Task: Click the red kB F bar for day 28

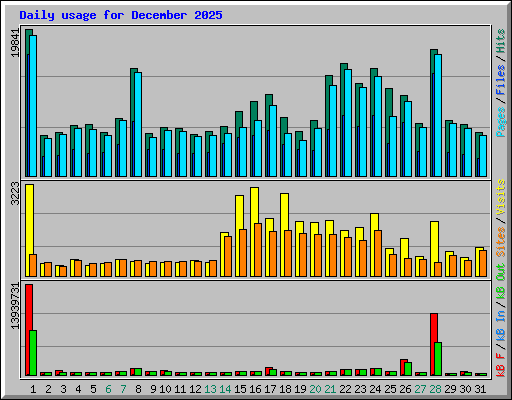Action: tap(434, 344)
